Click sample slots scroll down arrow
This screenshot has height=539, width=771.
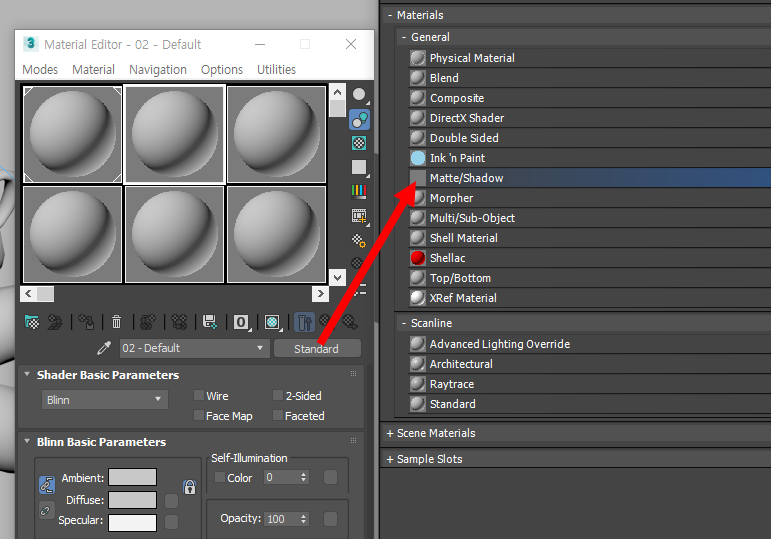coord(337,277)
